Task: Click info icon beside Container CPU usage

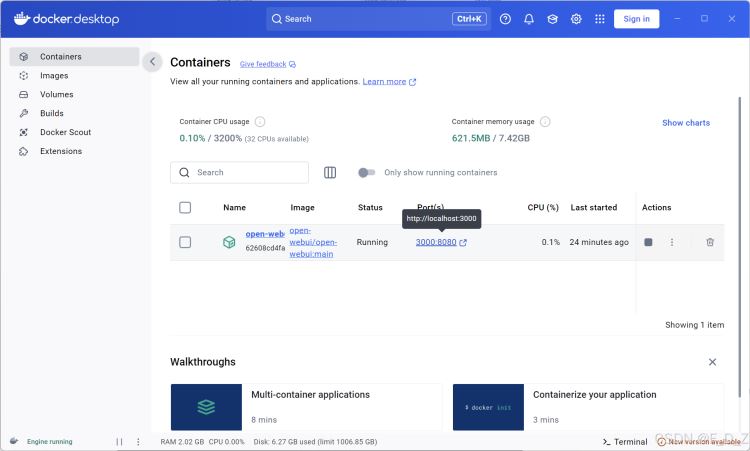Action: point(260,121)
